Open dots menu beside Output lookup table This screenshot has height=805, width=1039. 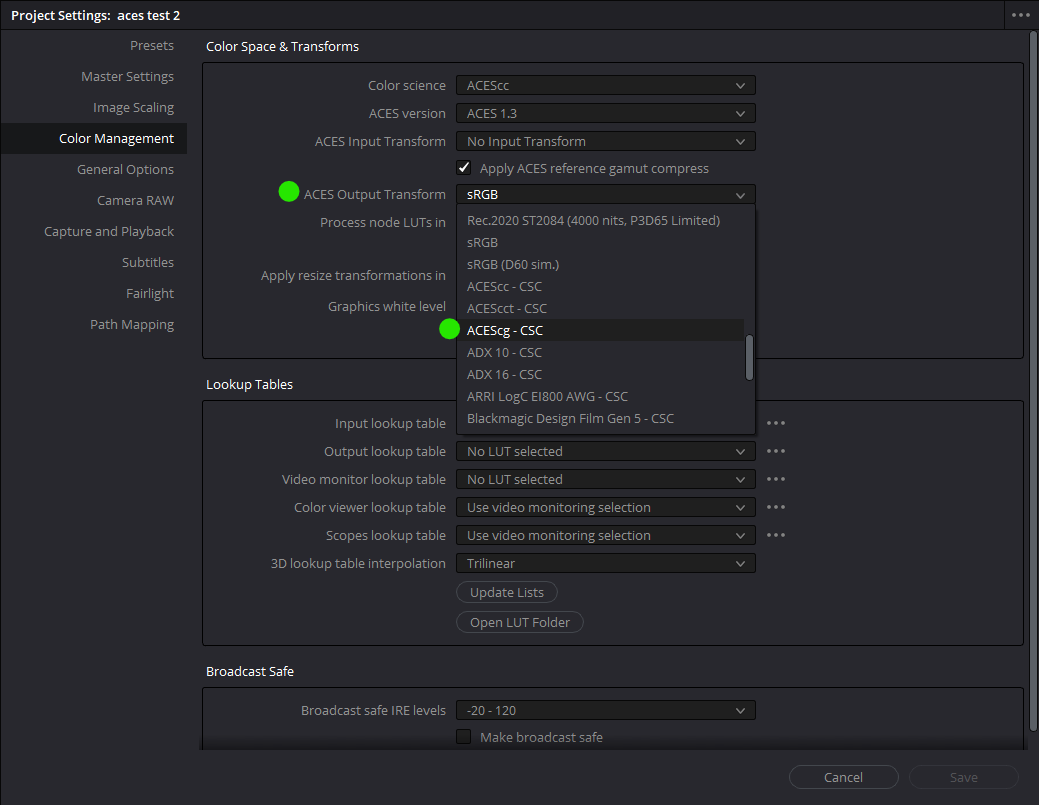(x=775, y=451)
